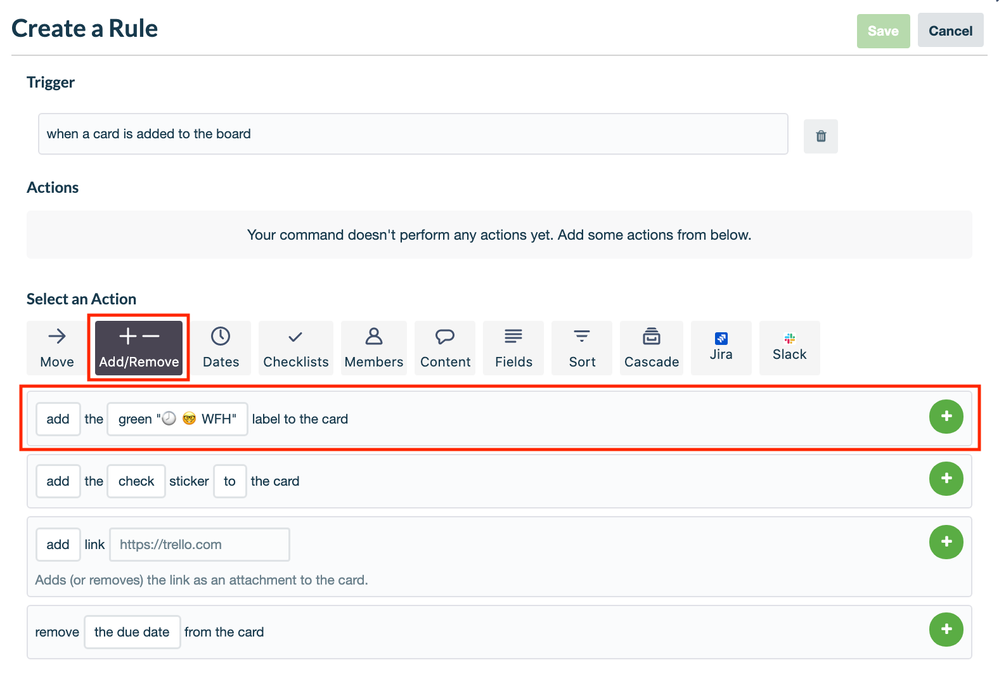
Task: Add the label action with the green plus
Action: pyautogui.click(x=946, y=417)
